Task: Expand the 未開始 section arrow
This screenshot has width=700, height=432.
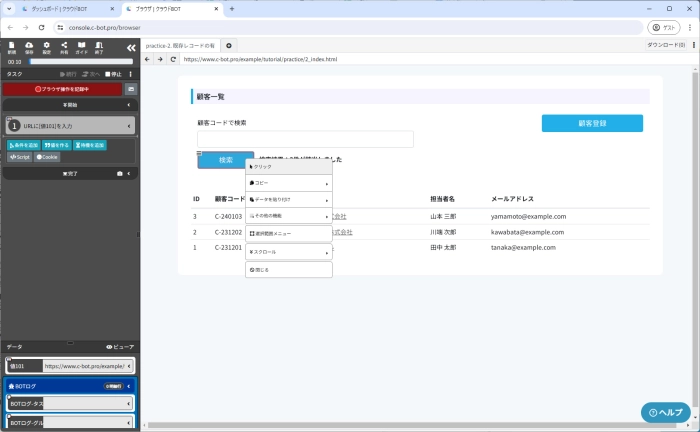Action: (x=128, y=104)
